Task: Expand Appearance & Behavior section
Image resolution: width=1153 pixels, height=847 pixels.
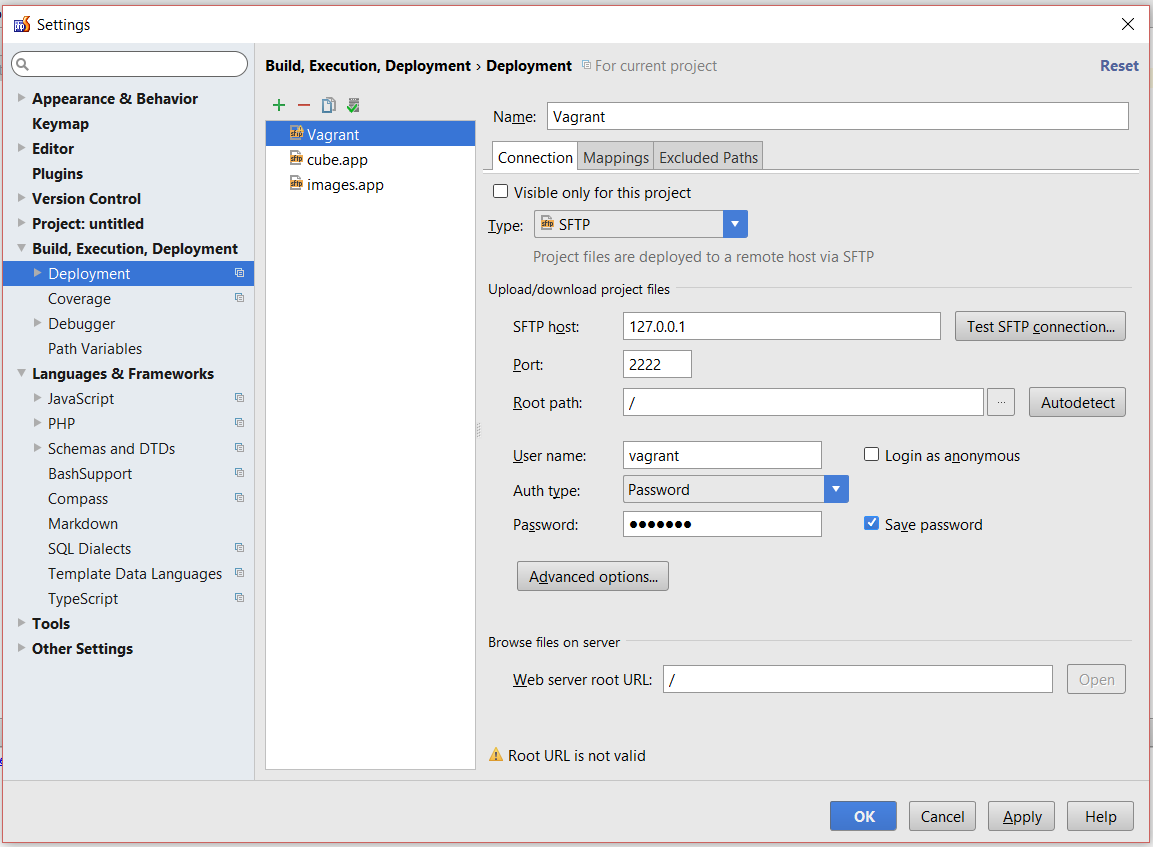Action: 21,98
